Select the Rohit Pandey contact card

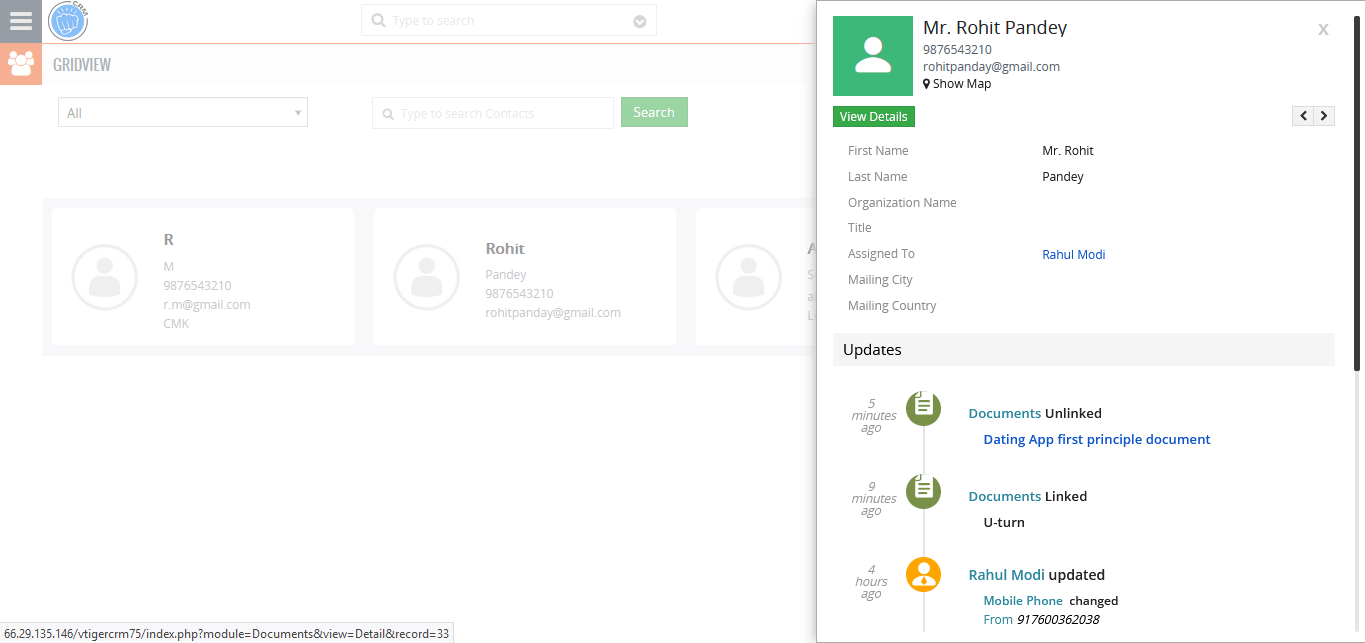click(x=524, y=277)
